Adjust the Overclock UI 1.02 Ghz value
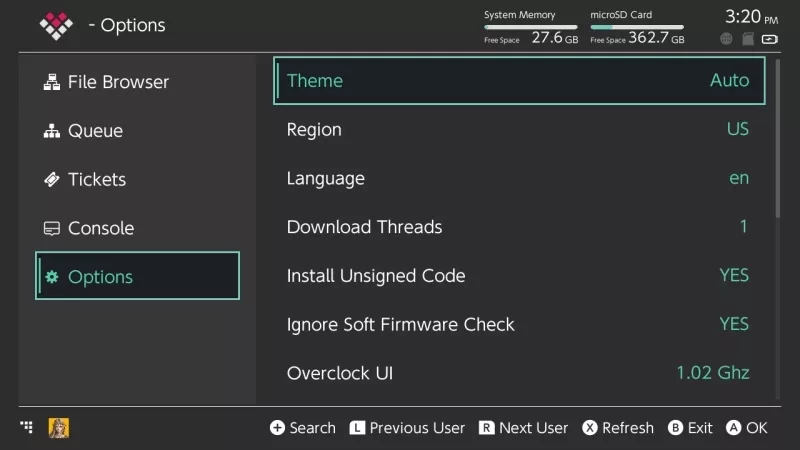Image resolution: width=800 pixels, height=450 pixels. click(x=518, y=373)
